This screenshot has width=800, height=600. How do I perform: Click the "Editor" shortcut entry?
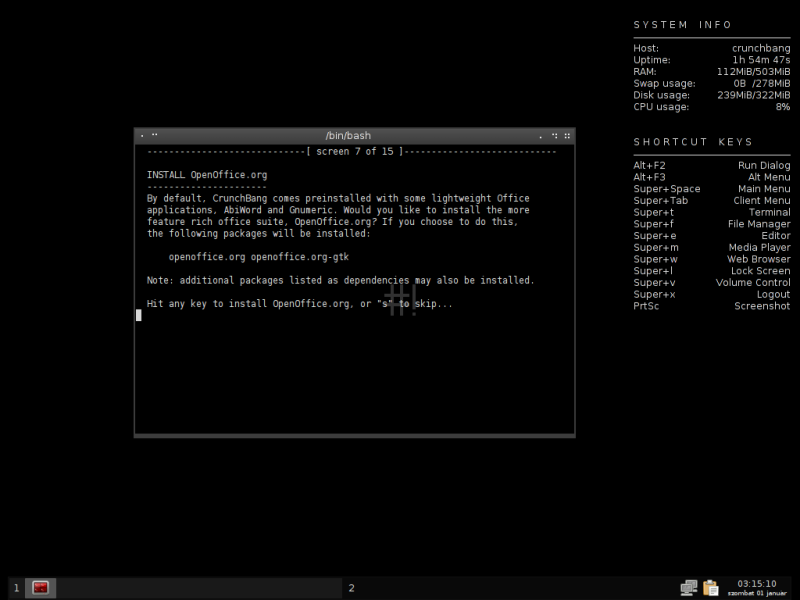pyautogui.click(x=776, y=236)
